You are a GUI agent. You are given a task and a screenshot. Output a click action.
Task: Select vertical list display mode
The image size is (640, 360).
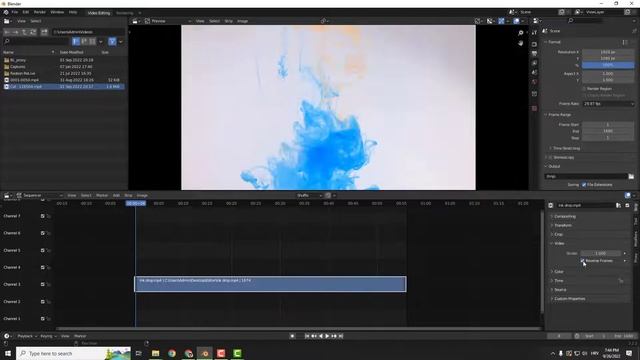pyautogui.click(x=76, y=41)
